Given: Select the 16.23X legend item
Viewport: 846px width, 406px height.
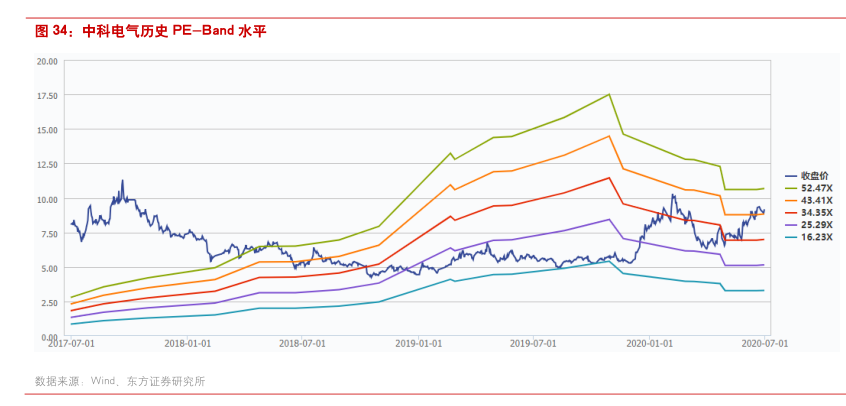Looking at the screenshot, I should click(807, 239).
